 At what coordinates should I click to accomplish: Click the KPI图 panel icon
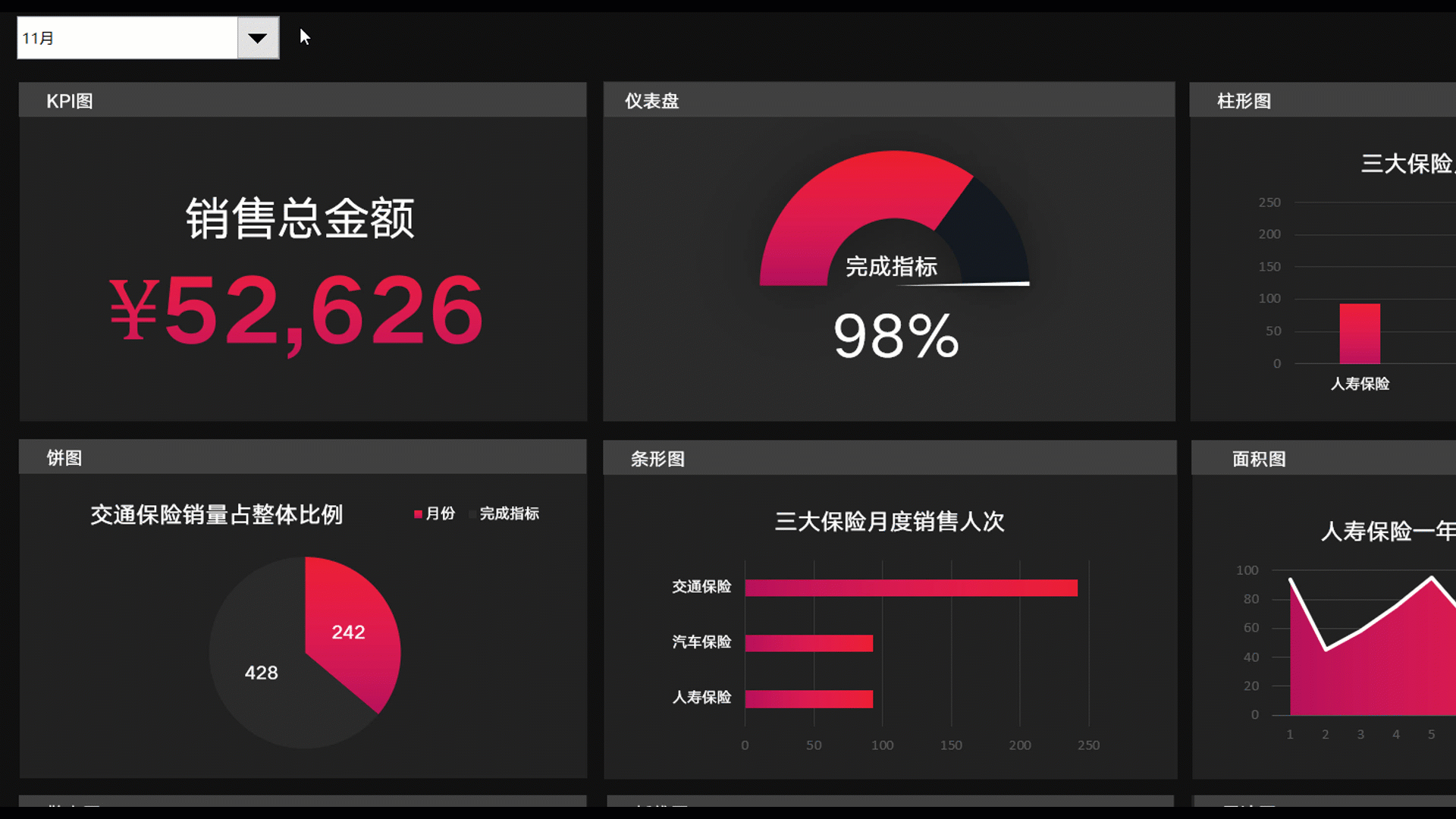70,100
